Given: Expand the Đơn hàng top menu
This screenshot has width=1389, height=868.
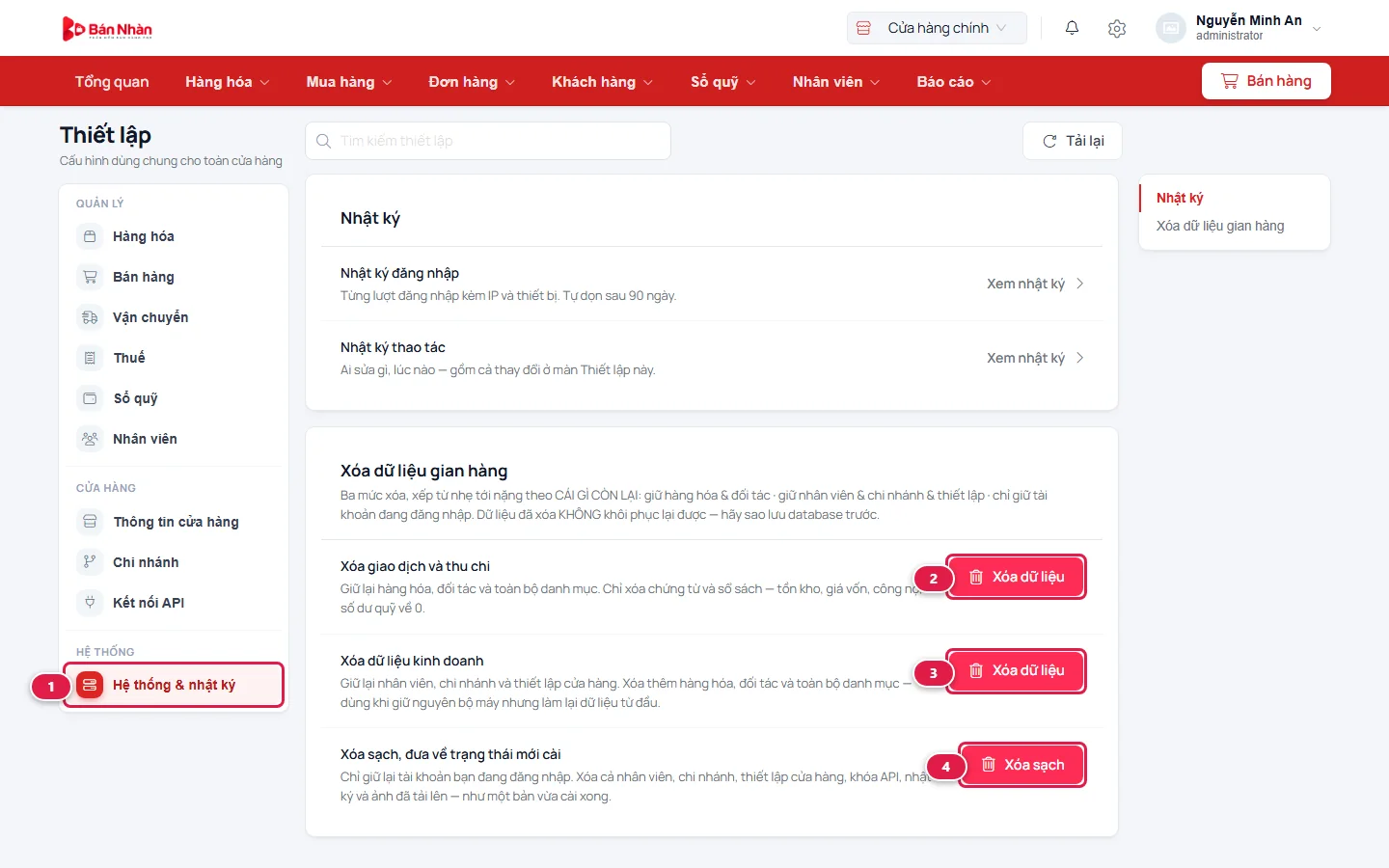Looking at the screenshot, I should (472, 82).
